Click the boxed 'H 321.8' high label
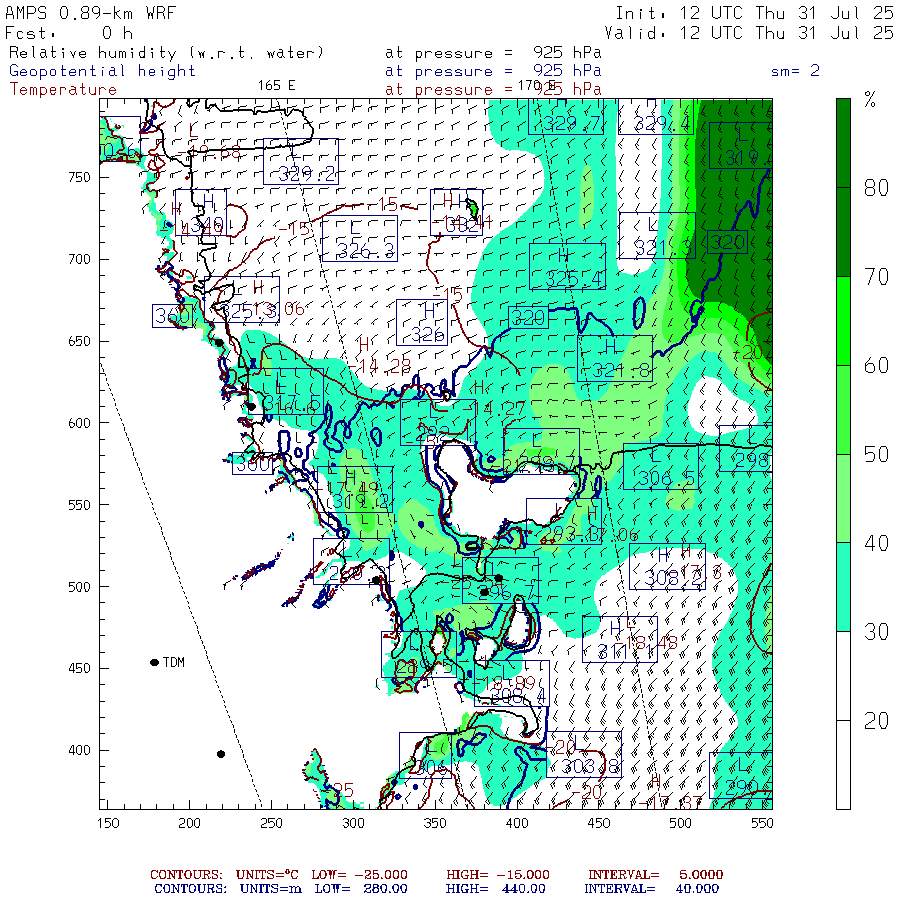The image size is (900, 900). [x=615, y=358]
